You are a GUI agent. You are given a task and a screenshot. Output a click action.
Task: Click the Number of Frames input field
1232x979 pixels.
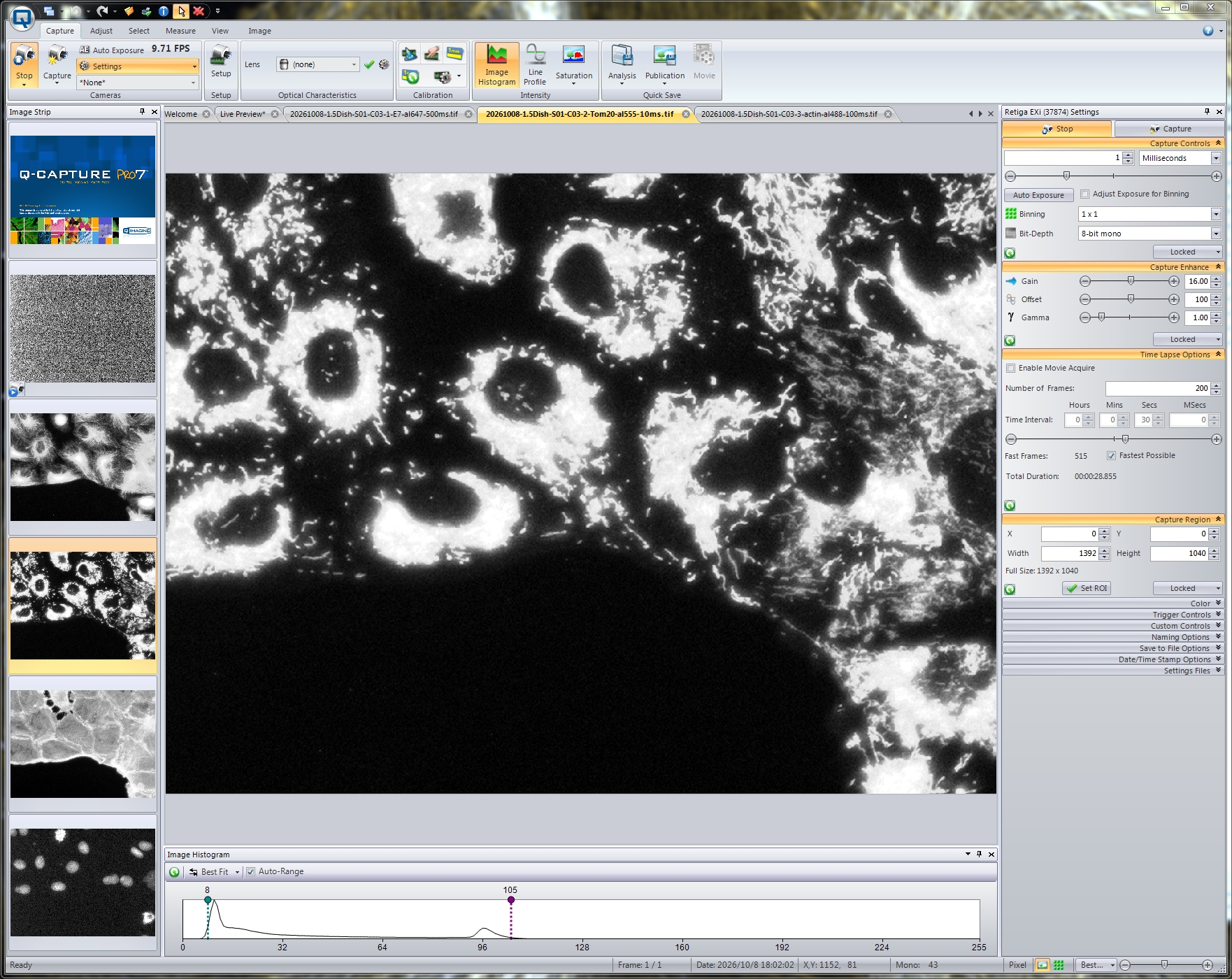click(1158, 388)
